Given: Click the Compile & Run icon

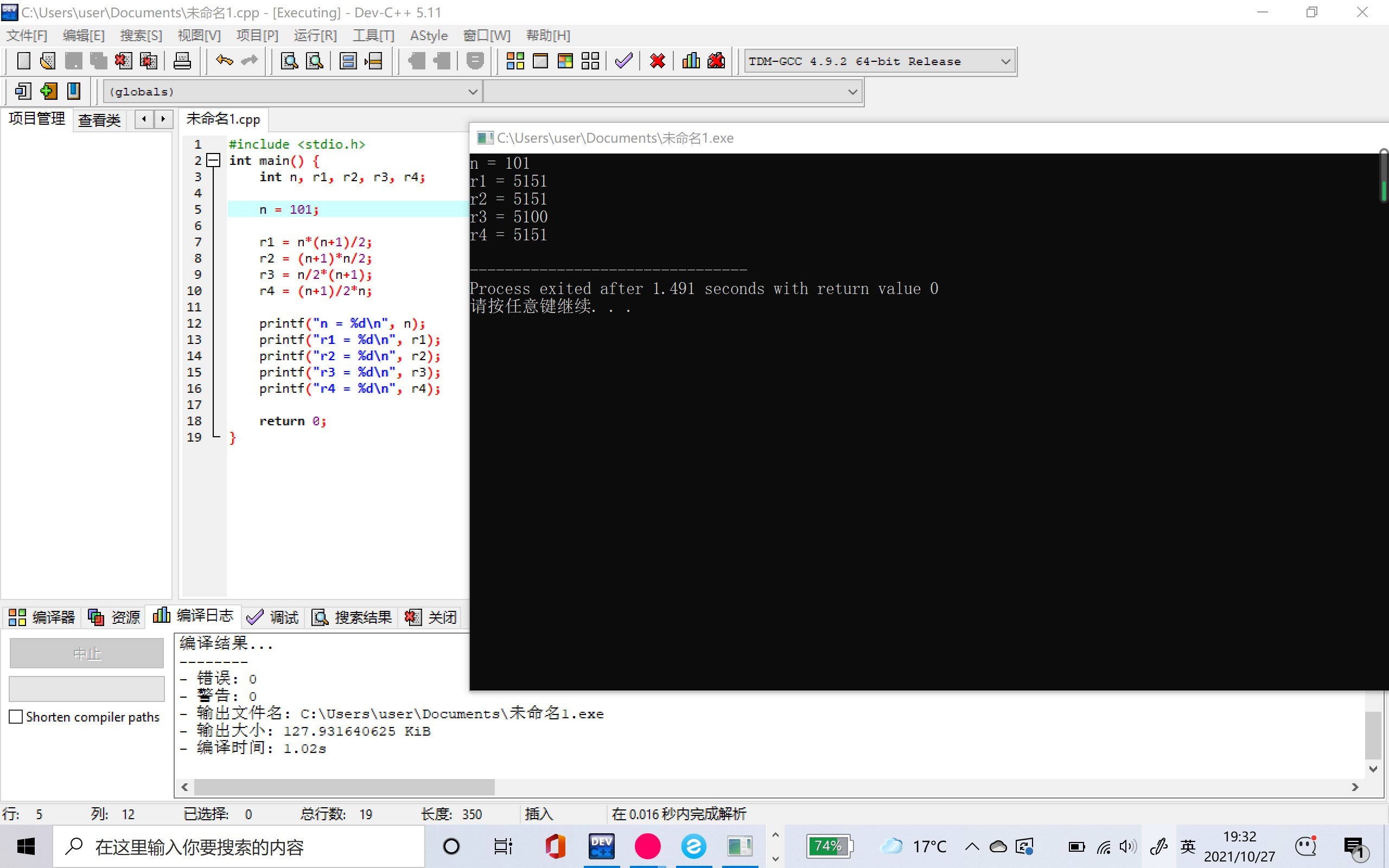Looking at the screenshot, I should (565, 61).
